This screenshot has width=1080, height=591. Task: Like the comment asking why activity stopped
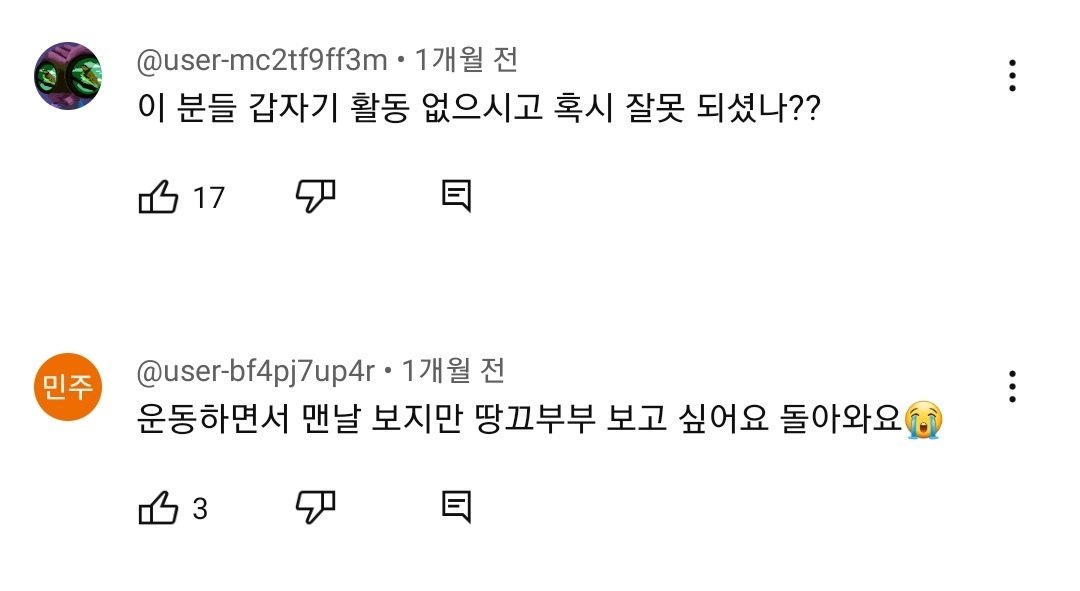(x=157, y=197)
